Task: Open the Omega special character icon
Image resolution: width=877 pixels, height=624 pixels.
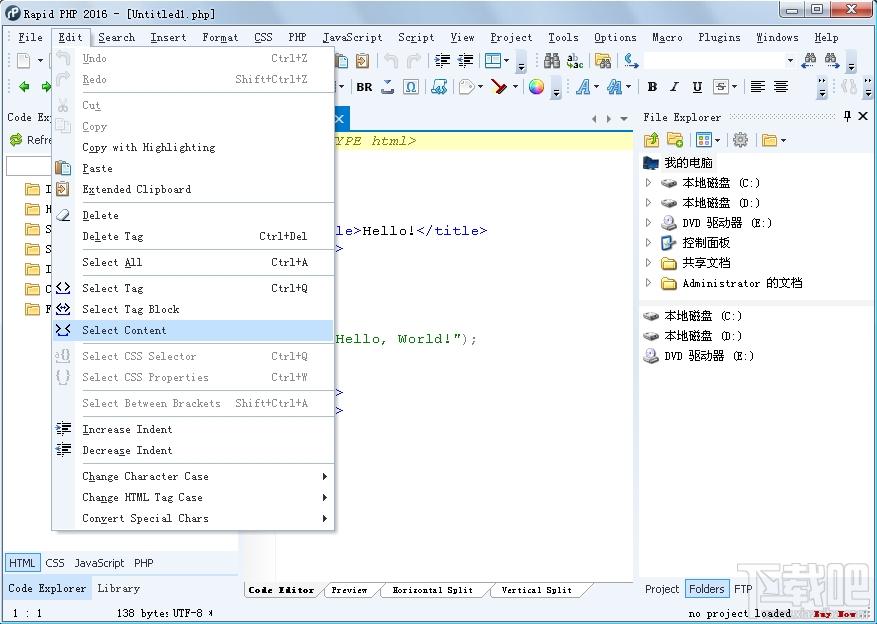Action: pos(411,87)
